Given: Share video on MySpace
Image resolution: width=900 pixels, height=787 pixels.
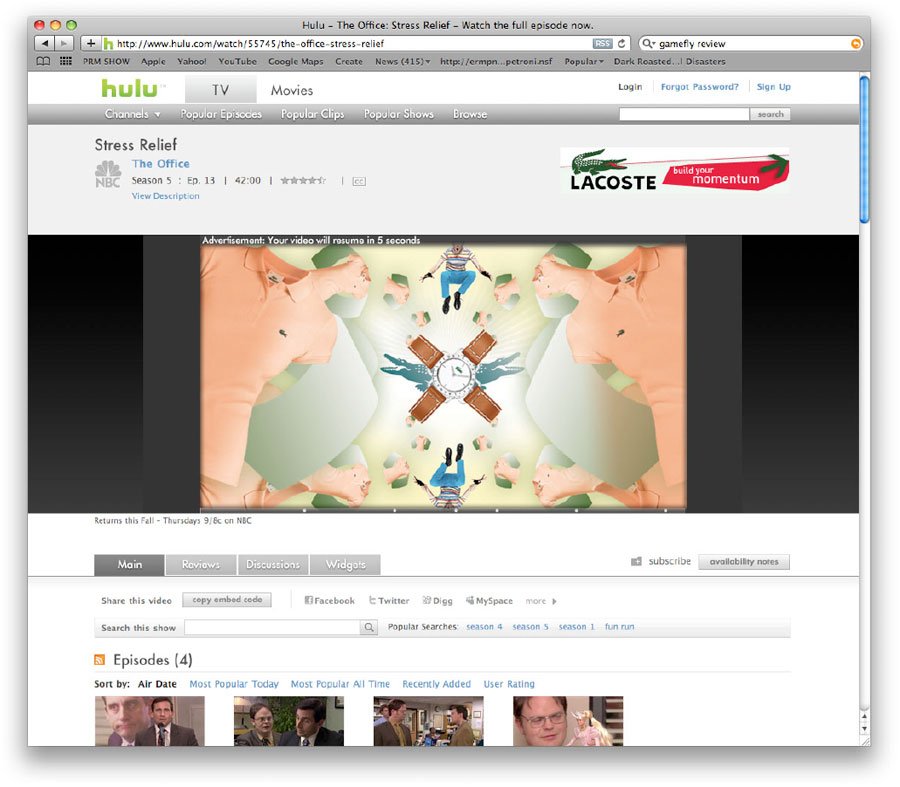Looking at the screenshot, I should click(489, 600).
